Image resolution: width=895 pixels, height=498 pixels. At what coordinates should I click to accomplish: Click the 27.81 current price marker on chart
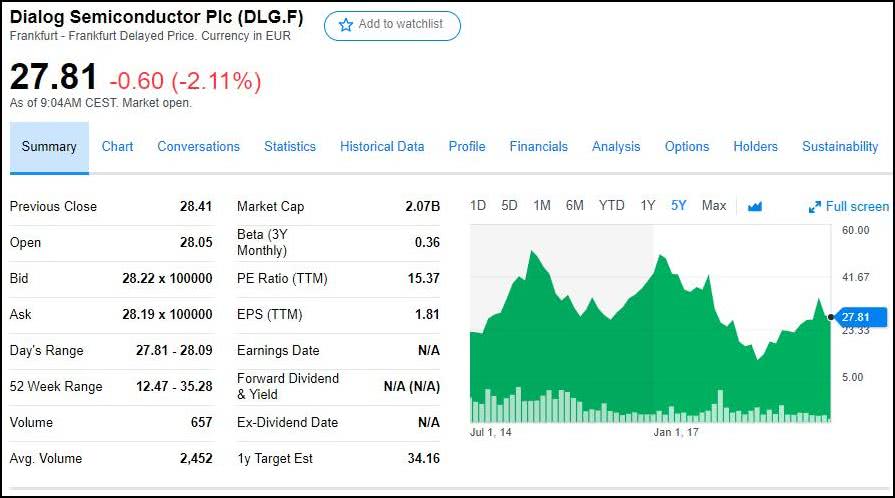[860, 317]
